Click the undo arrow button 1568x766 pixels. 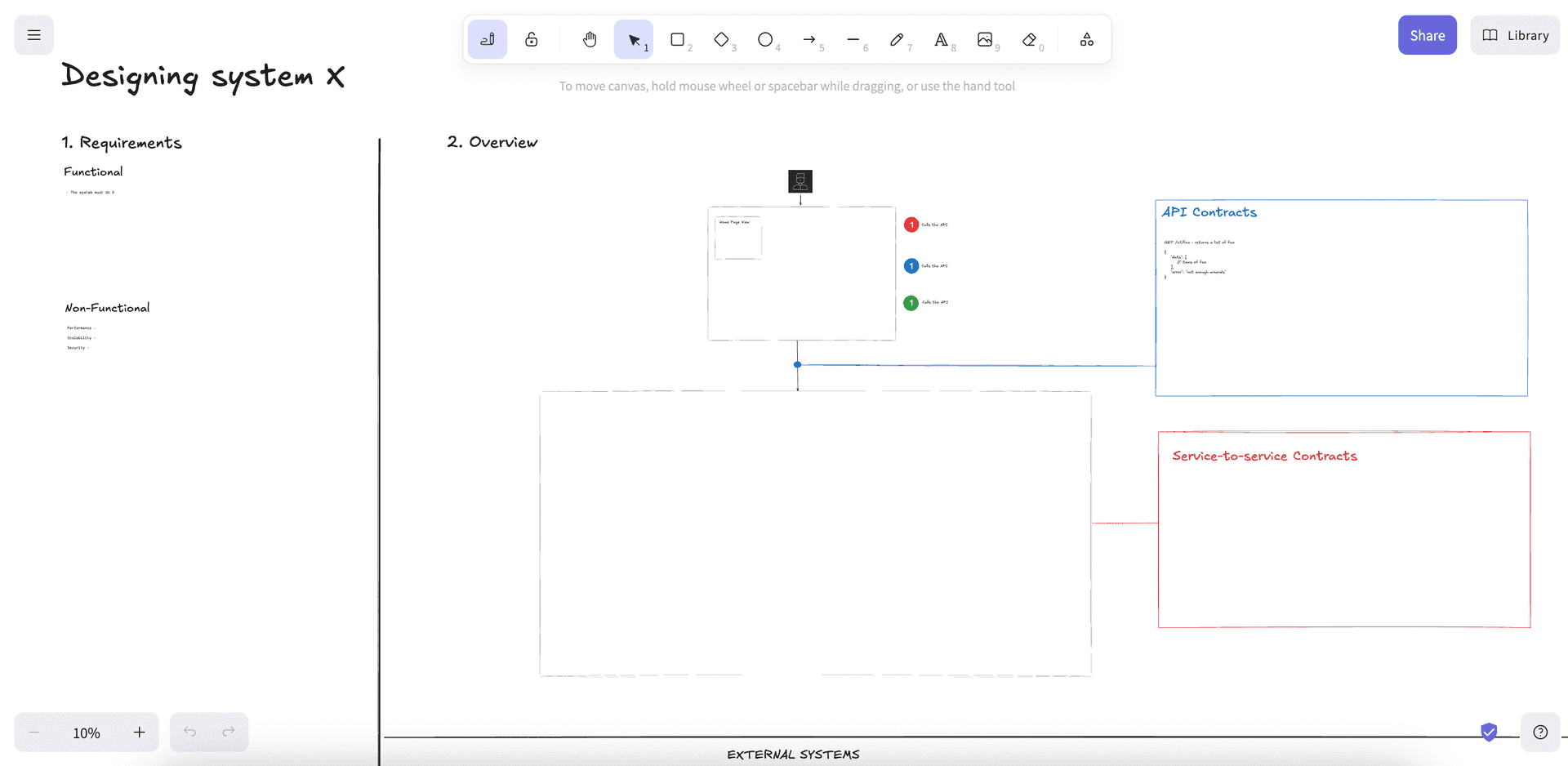(189, 733)
